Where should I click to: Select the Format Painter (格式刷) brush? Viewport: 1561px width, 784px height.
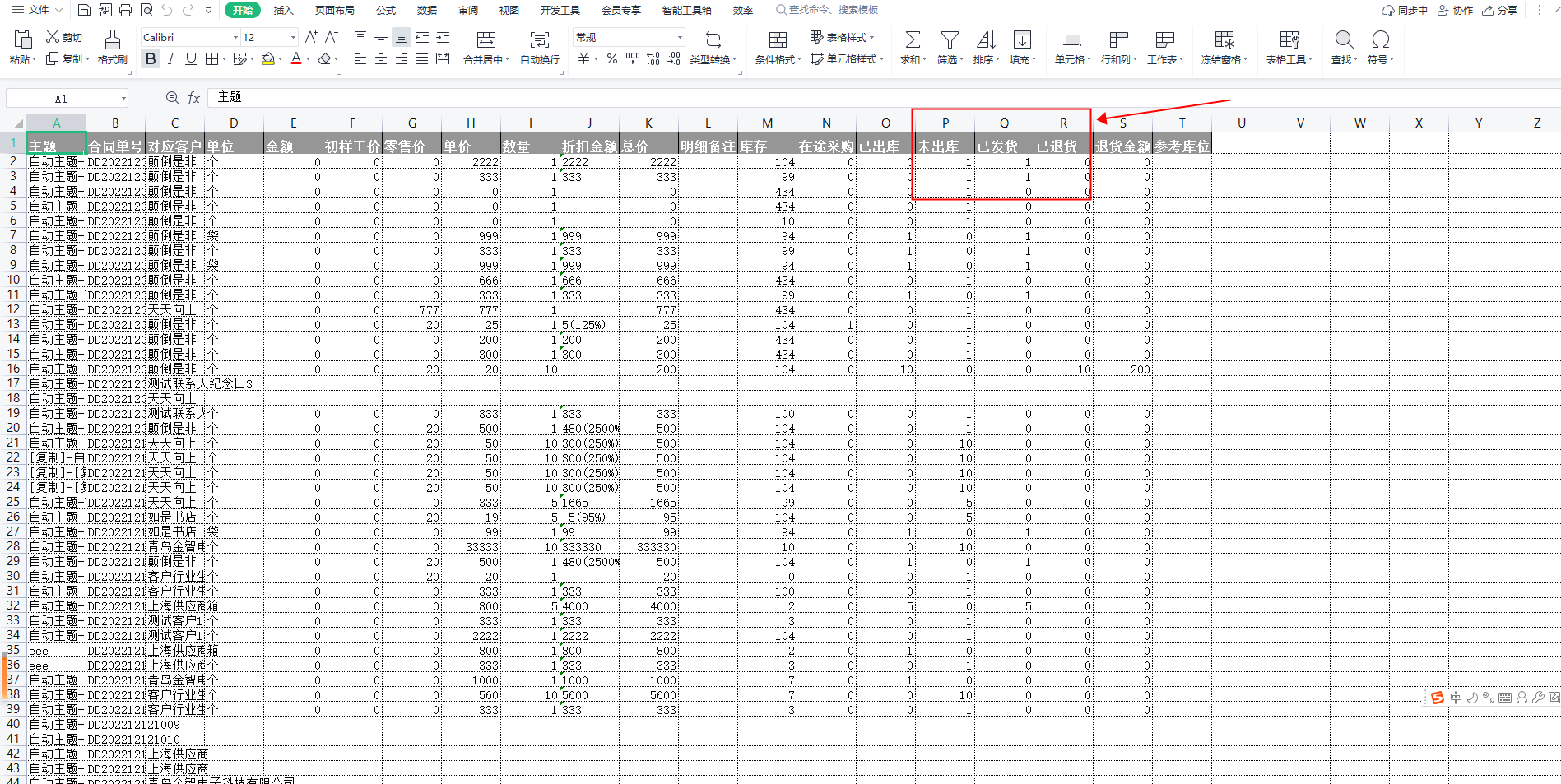[x=113, y=39]
